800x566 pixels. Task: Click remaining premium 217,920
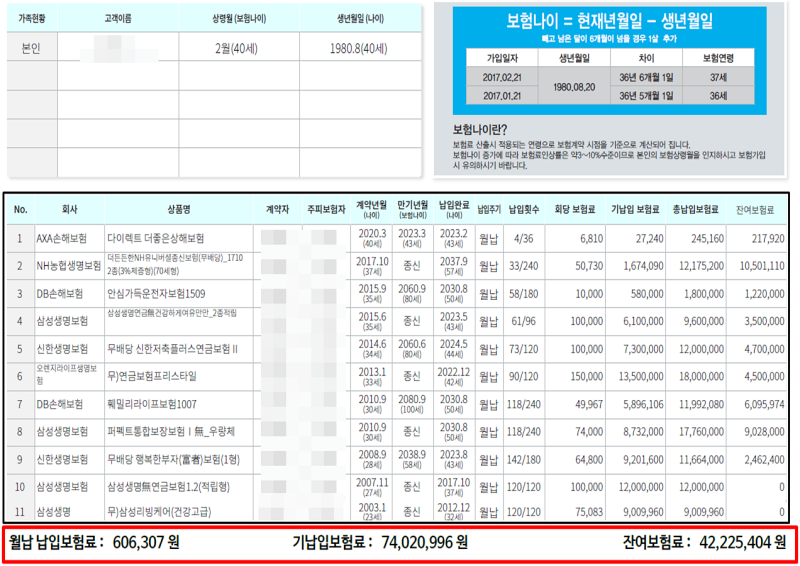[x=768, y=238]
